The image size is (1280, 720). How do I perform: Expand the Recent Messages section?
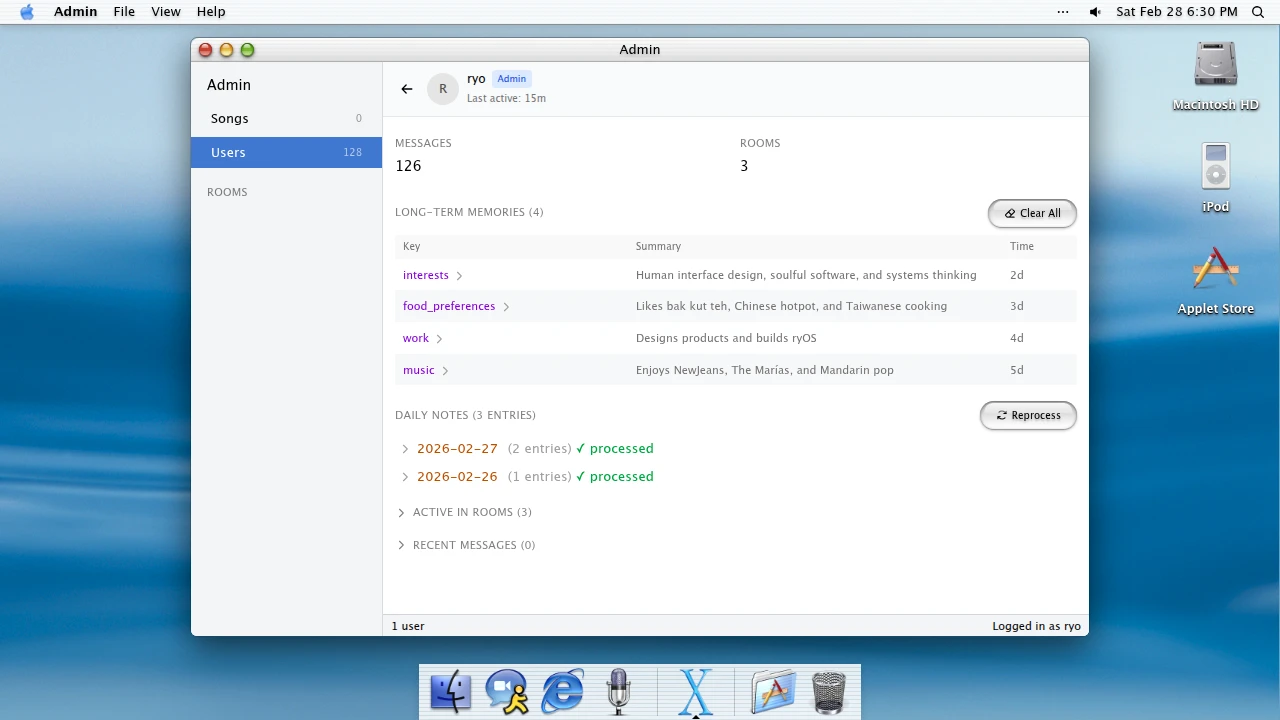point(466,545)
